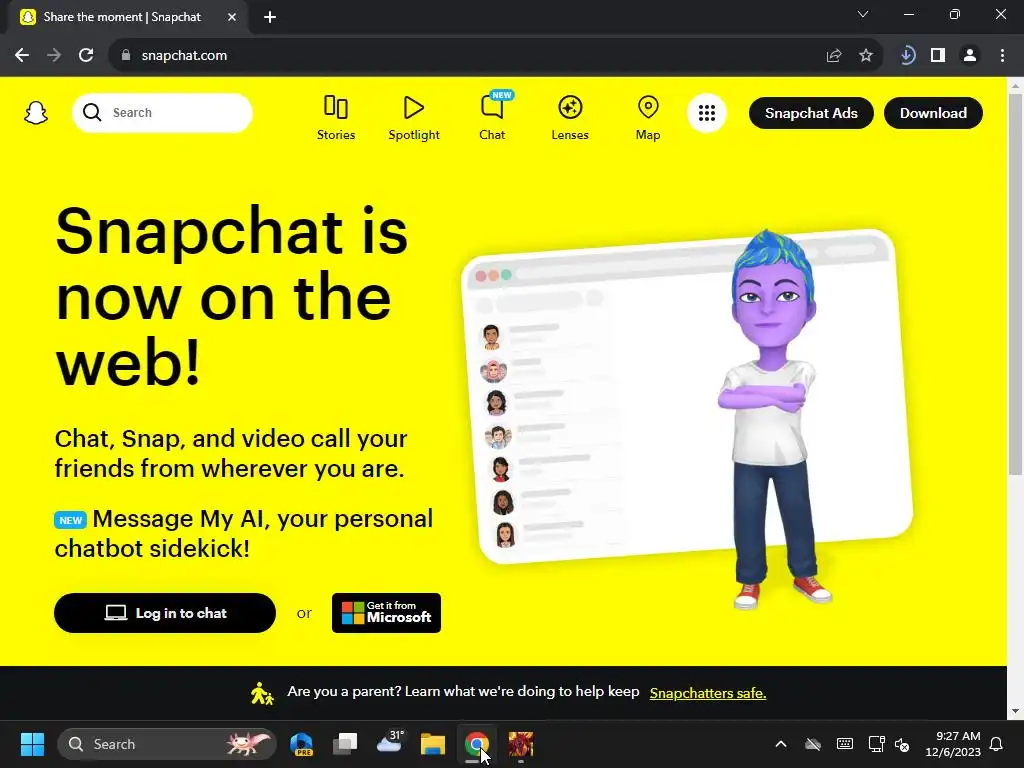
Task: Focus the Snapchat Search field
Action: [x=163, y=112]
